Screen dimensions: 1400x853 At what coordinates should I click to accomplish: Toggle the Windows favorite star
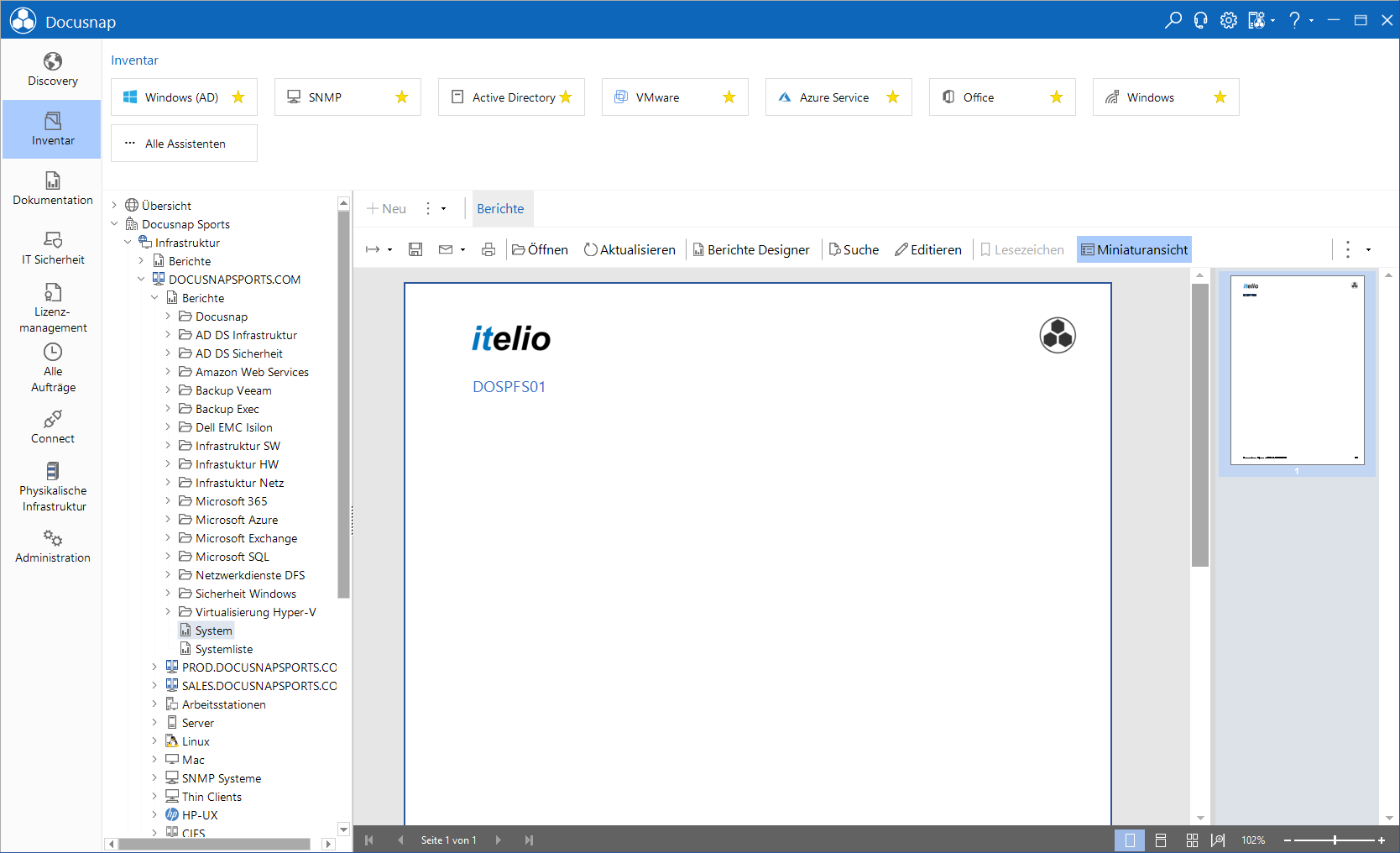[1220, 97]
